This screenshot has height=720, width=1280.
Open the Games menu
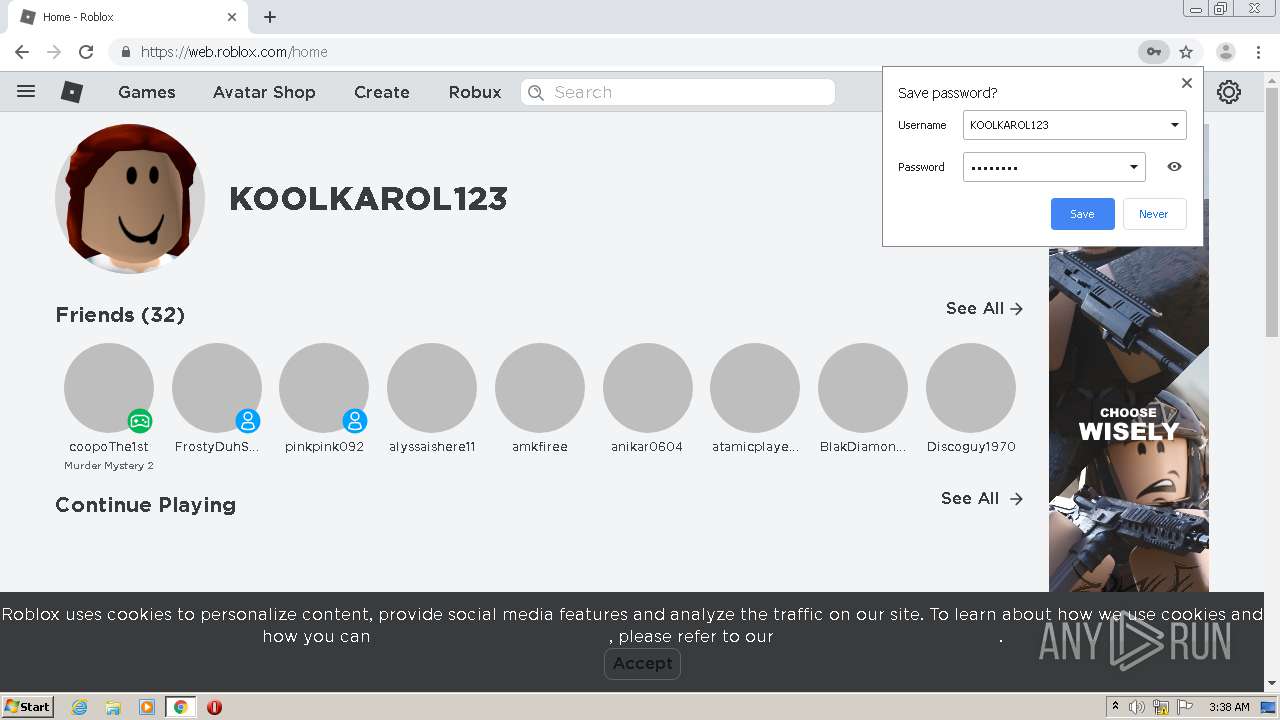pos(147,92)
